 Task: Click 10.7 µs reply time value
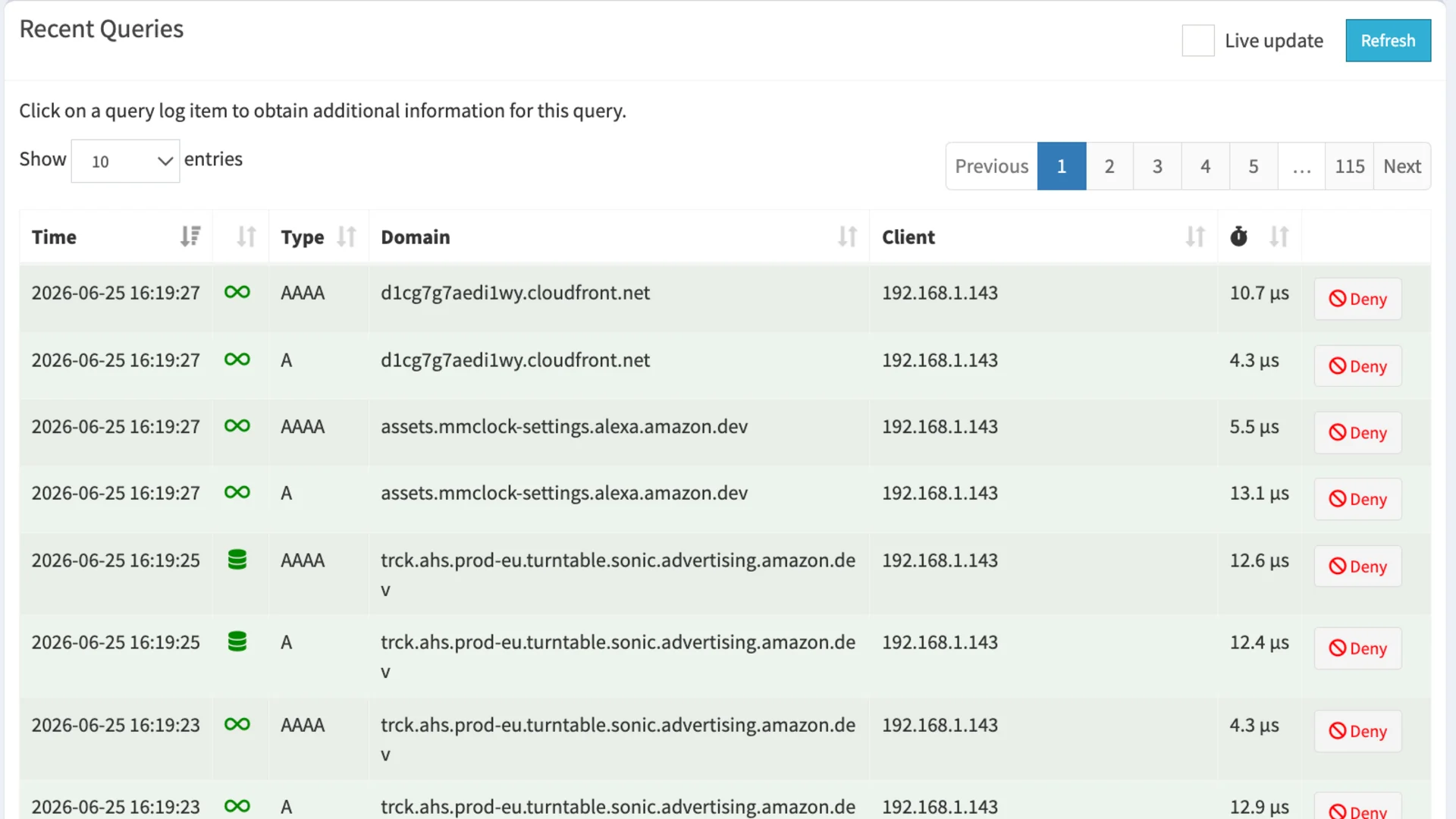click(x=1259, y=293)
